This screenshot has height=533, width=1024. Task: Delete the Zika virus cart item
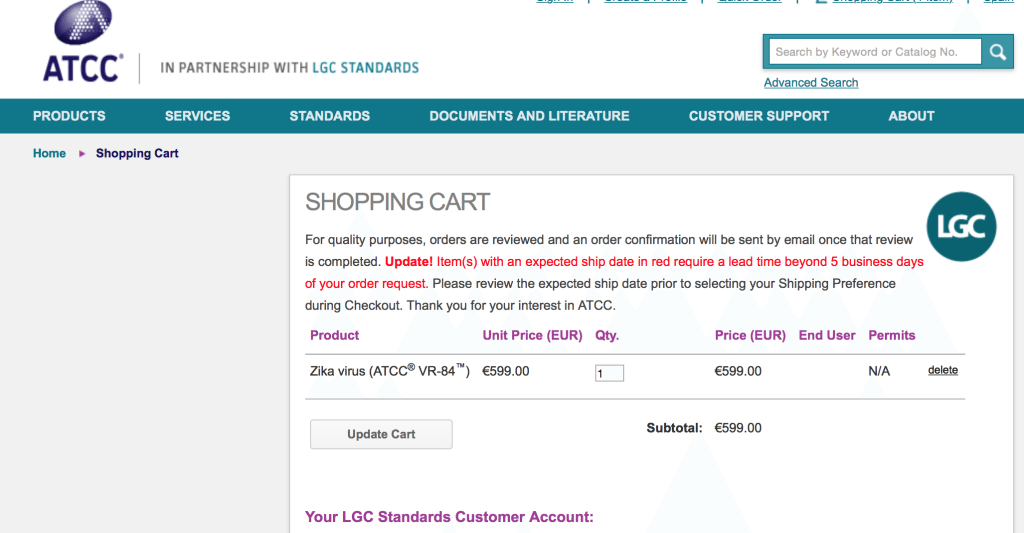point(943,370)
